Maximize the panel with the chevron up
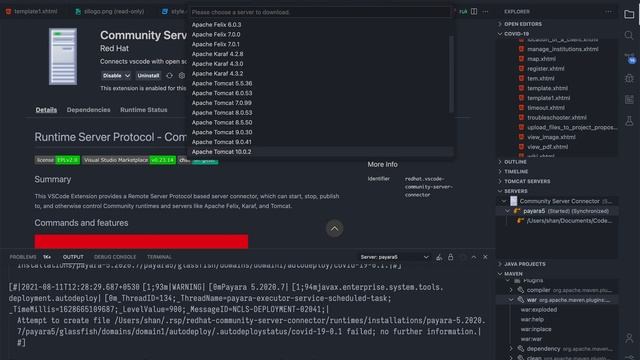Image resolution: width=640 pixels, height=360 pixels. 474,257
